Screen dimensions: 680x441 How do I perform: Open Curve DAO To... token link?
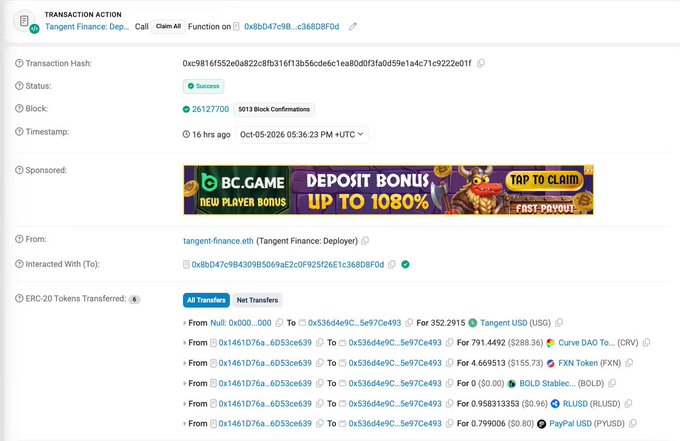point(586,343)
